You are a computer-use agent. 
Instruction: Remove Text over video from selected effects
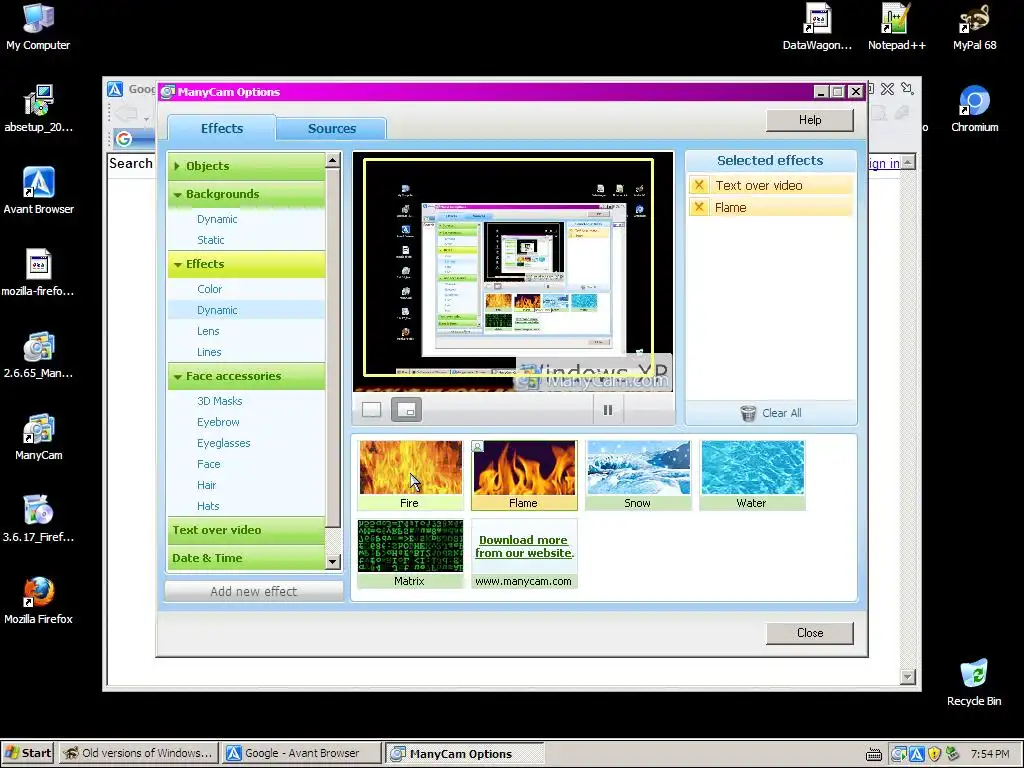pyautogui.click(x=699, y=185)
